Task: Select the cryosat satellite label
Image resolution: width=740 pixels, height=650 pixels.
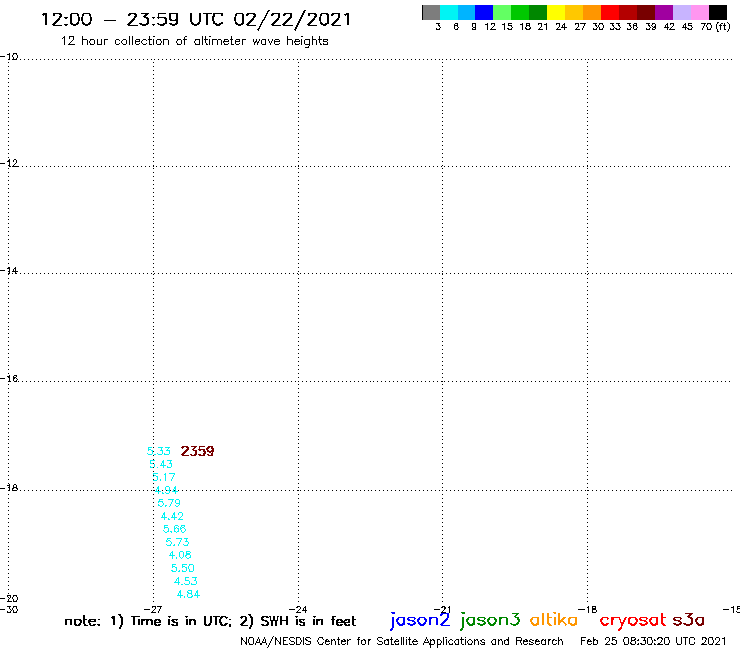Action: point(632,620)
